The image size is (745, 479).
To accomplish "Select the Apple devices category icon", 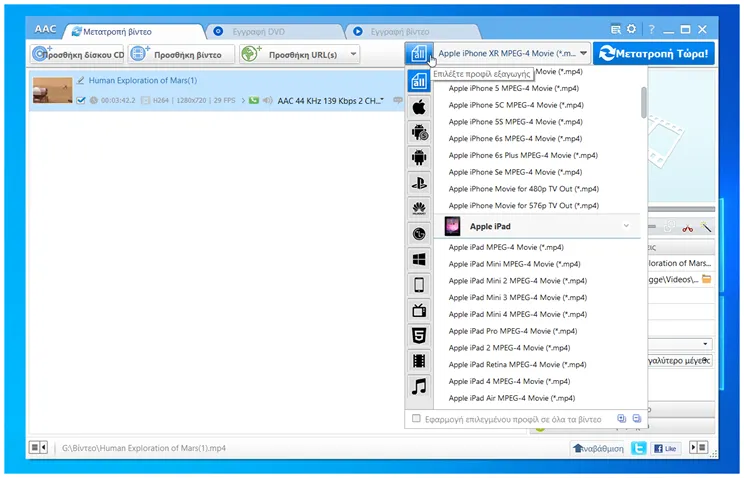I will (419, 107).
